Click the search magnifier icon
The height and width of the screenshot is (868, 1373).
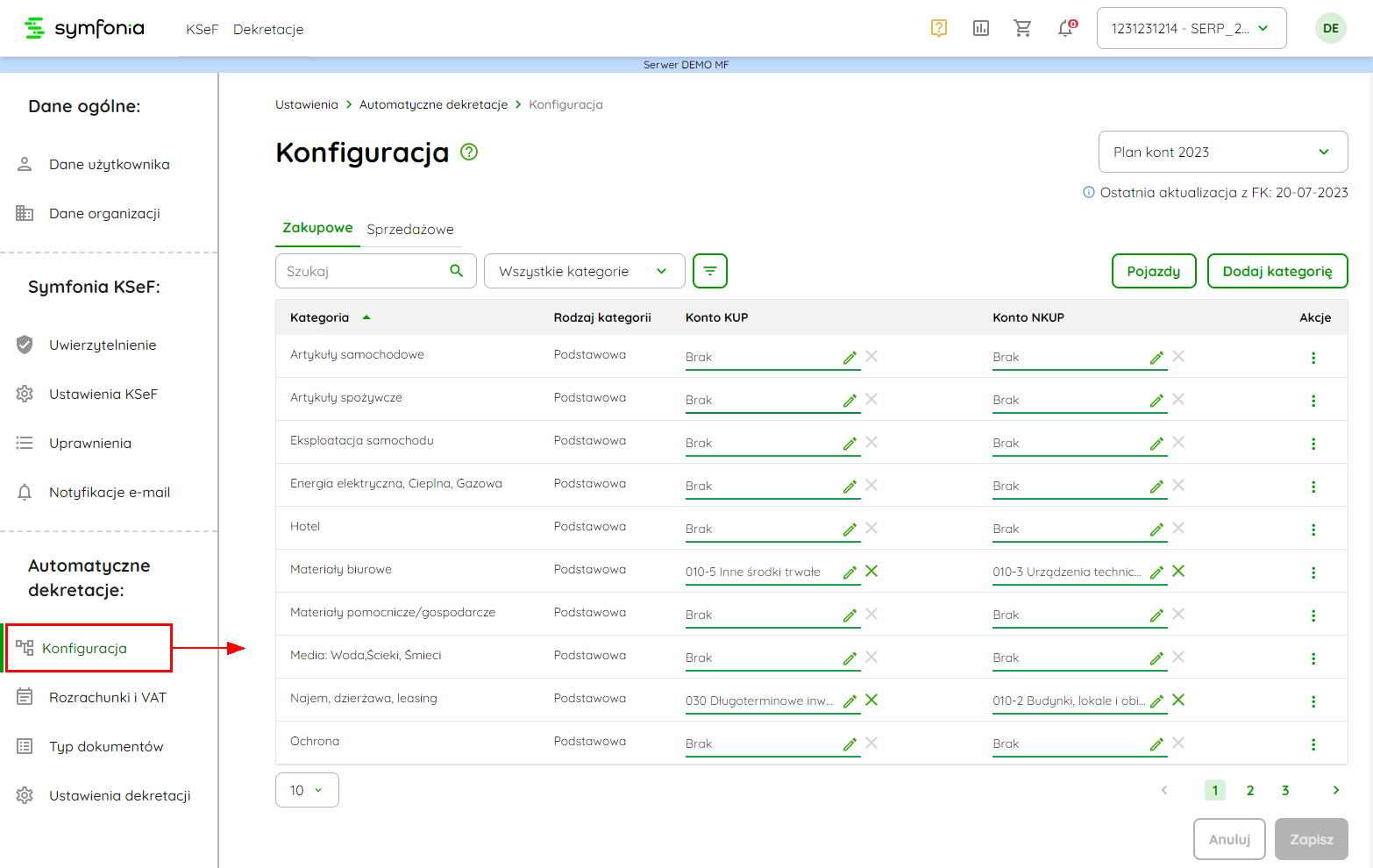pyautogui.click(x=456, y=271)
